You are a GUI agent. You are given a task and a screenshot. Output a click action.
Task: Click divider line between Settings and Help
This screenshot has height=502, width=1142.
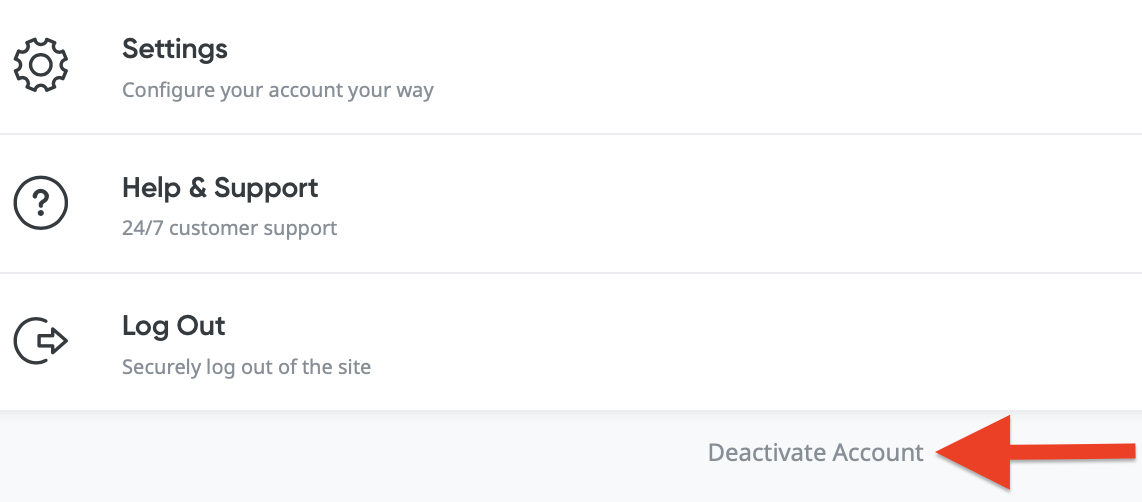570,134
